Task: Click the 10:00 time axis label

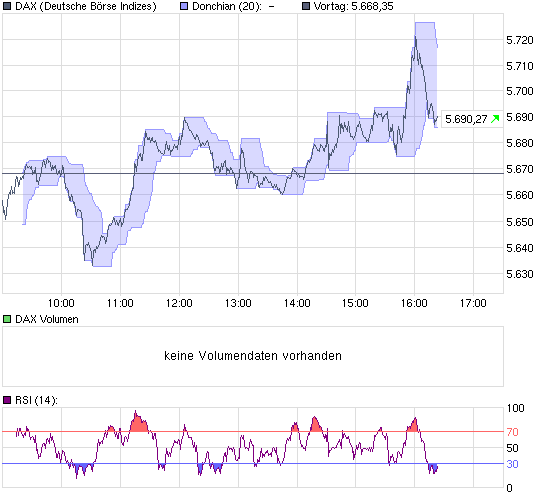Action: [61, 303]
